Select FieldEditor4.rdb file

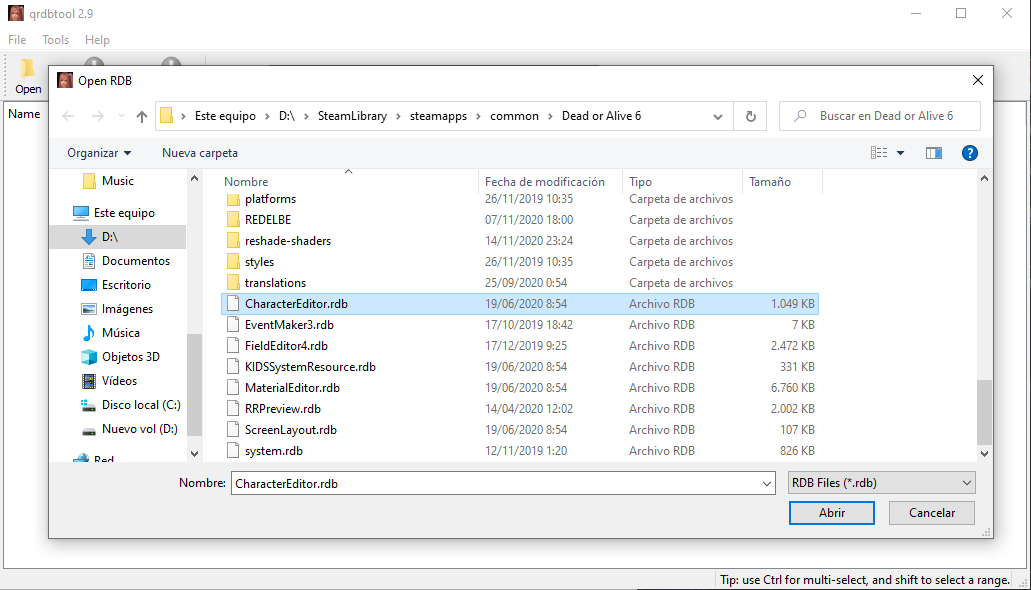519,346
